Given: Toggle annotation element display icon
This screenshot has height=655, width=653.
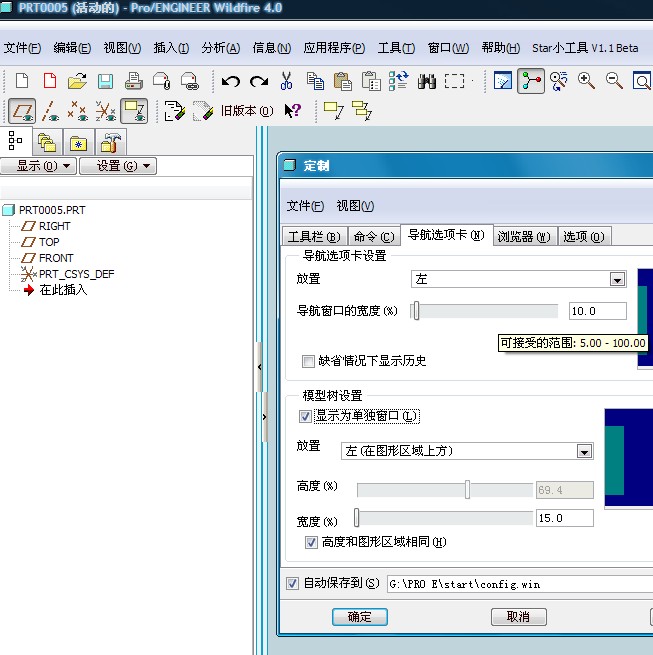Looking at the screenshot, I should pos(134,111).
